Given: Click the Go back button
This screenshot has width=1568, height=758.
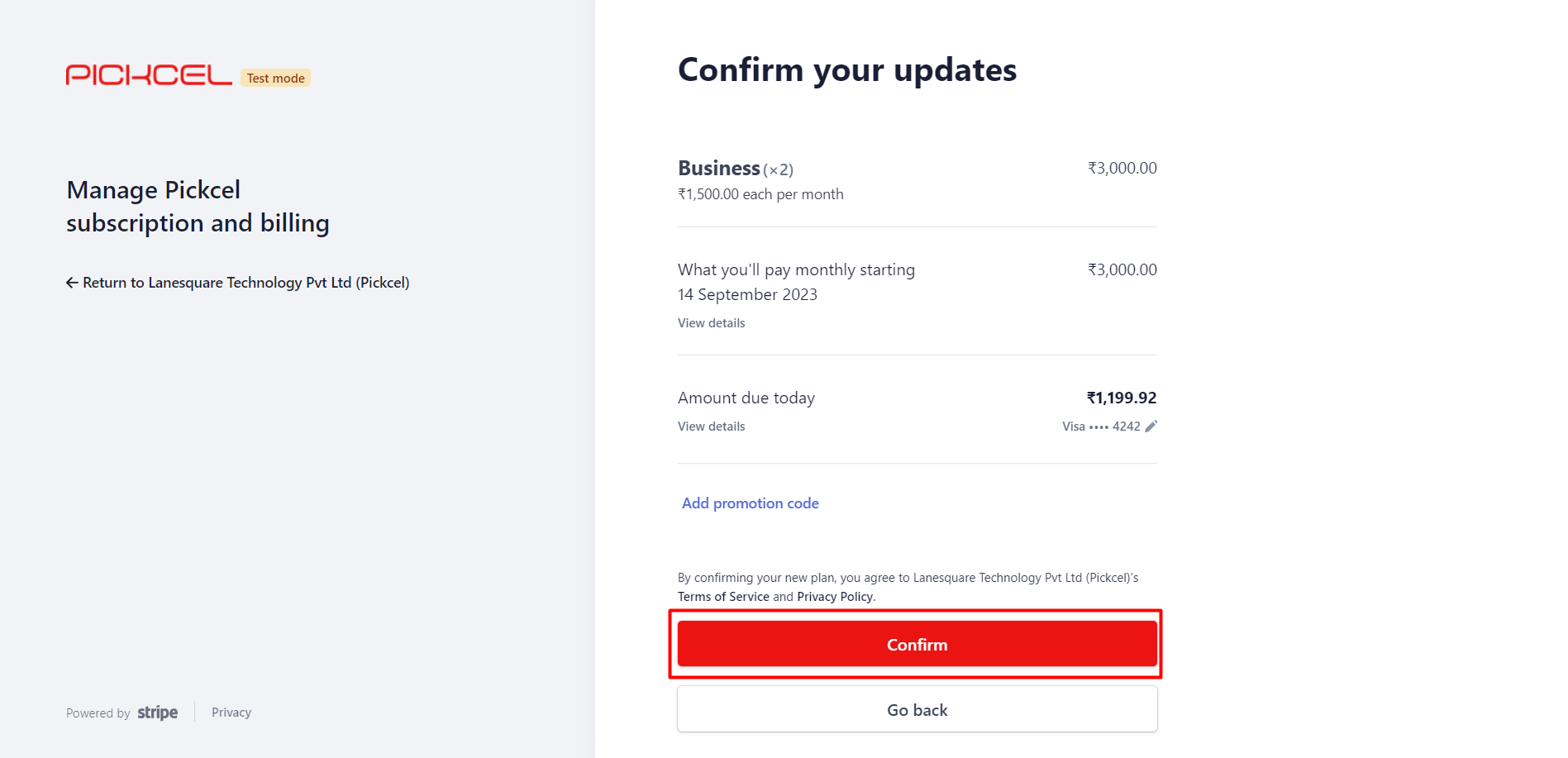Looking at the screenshot, I should pos(917,709).
